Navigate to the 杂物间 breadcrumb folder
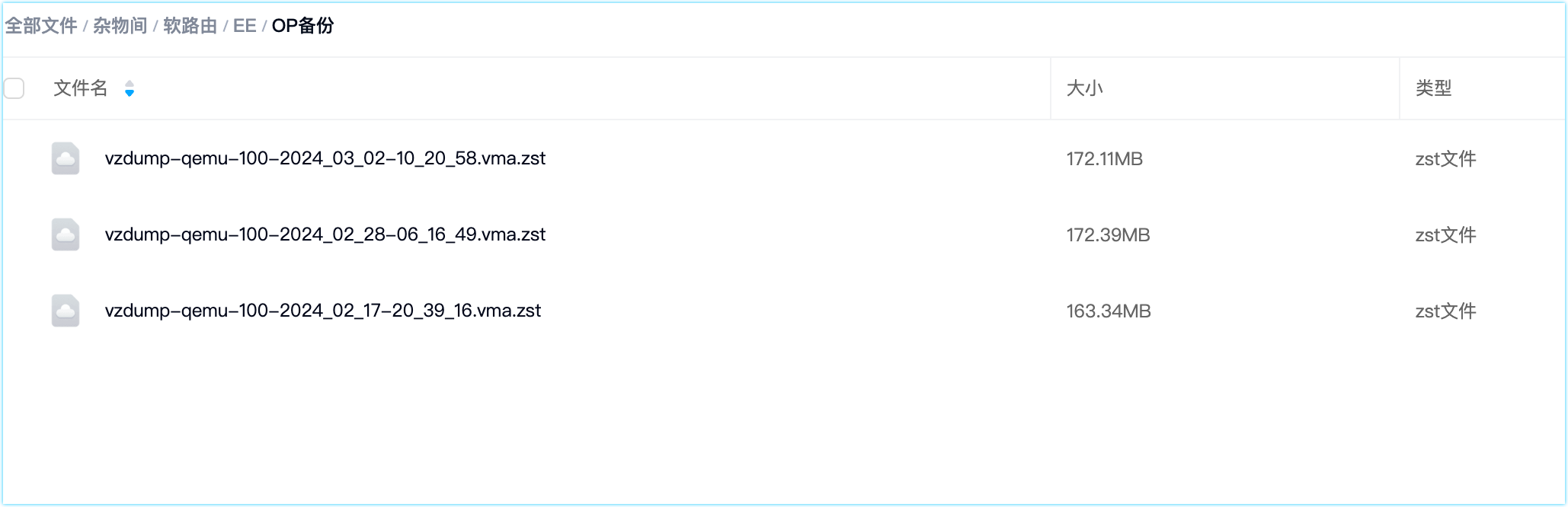This screenshot has height=507, width=1568. [120, 26]
